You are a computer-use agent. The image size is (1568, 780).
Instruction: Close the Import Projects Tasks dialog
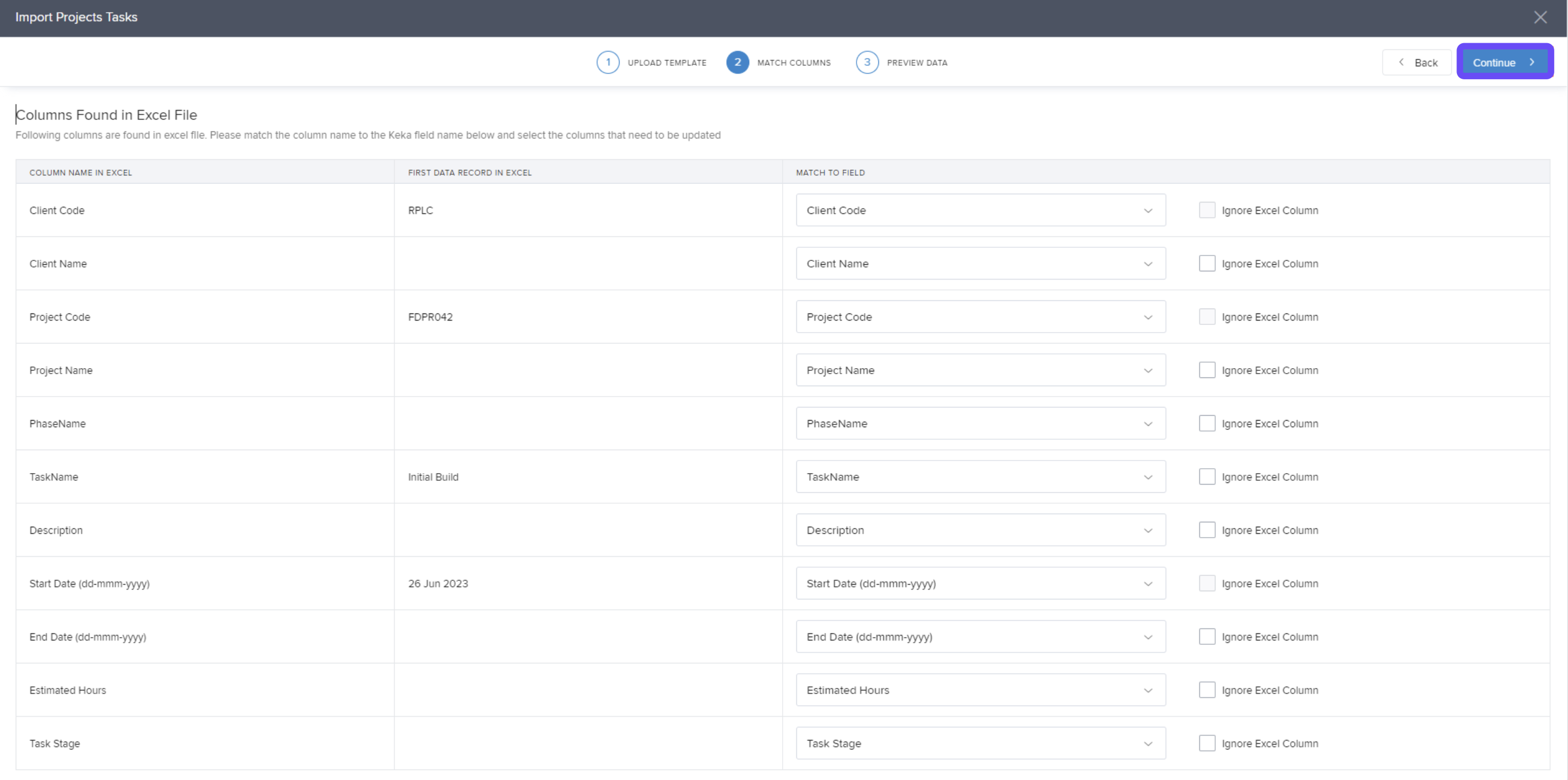pos(1540,17)
